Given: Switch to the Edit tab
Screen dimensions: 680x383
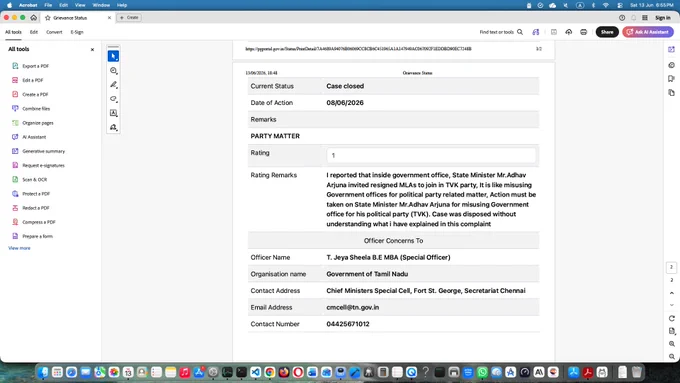Looking at the screenshot, I should pos(34,32).
